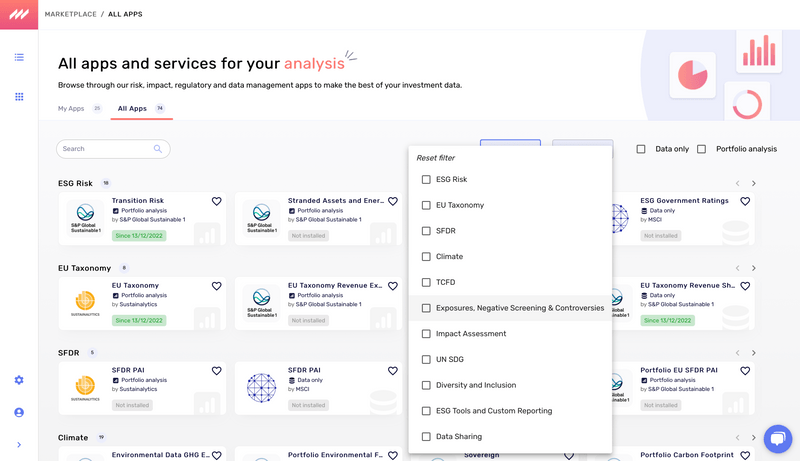The image size is (800, 461).
Task: Check ESG Tools and Custom Reporting
Action: (426, 411)
